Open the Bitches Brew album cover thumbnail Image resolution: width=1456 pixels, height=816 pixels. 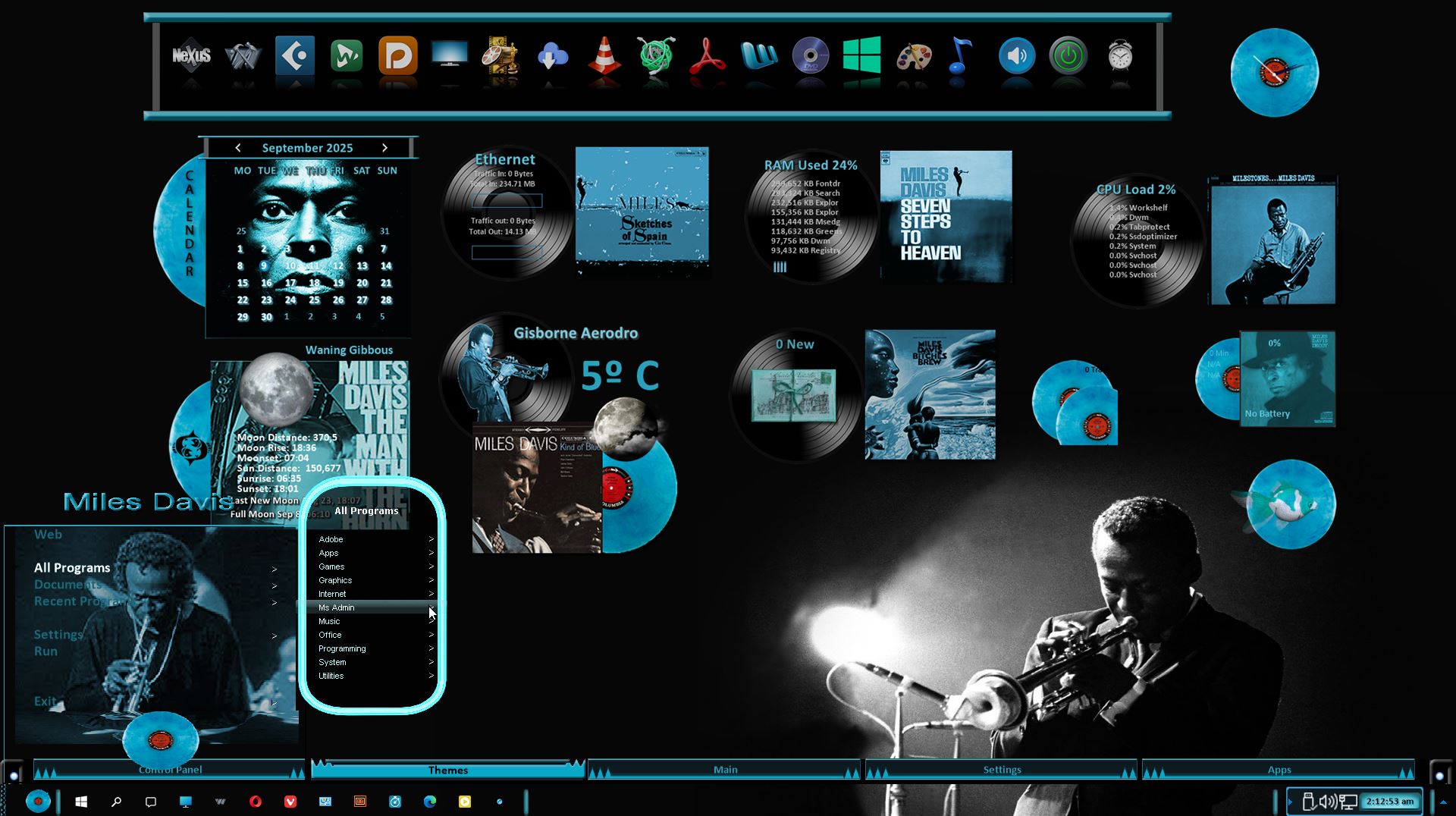930,394
